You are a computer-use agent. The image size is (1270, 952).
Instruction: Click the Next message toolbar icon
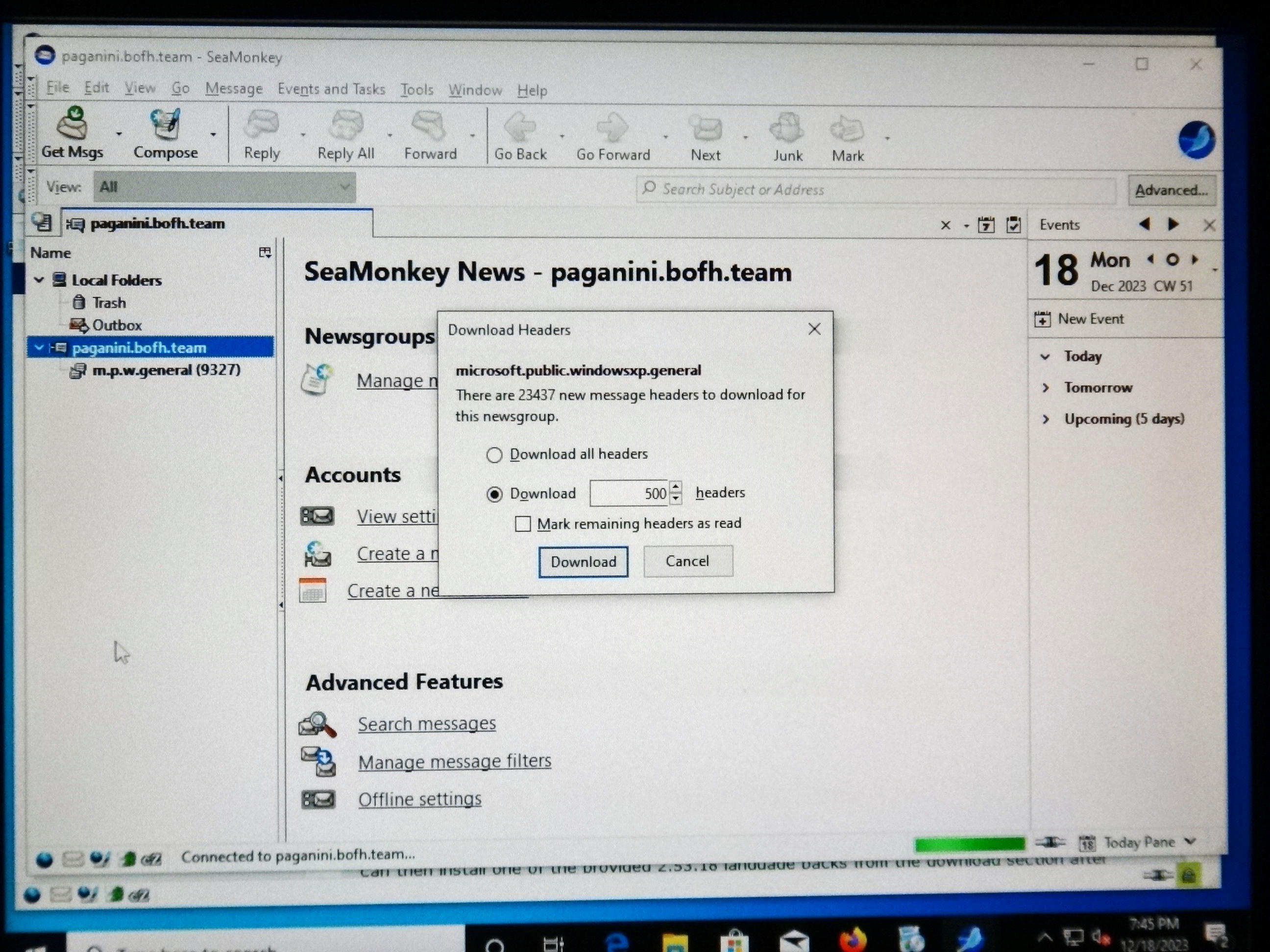tap(706, 128)
